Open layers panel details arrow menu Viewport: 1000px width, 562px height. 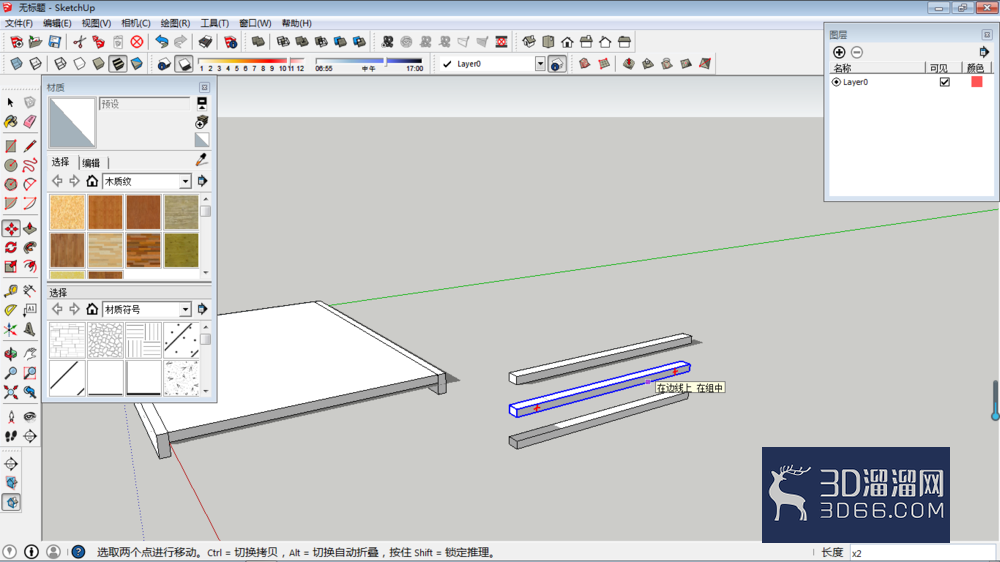point(984,52)
